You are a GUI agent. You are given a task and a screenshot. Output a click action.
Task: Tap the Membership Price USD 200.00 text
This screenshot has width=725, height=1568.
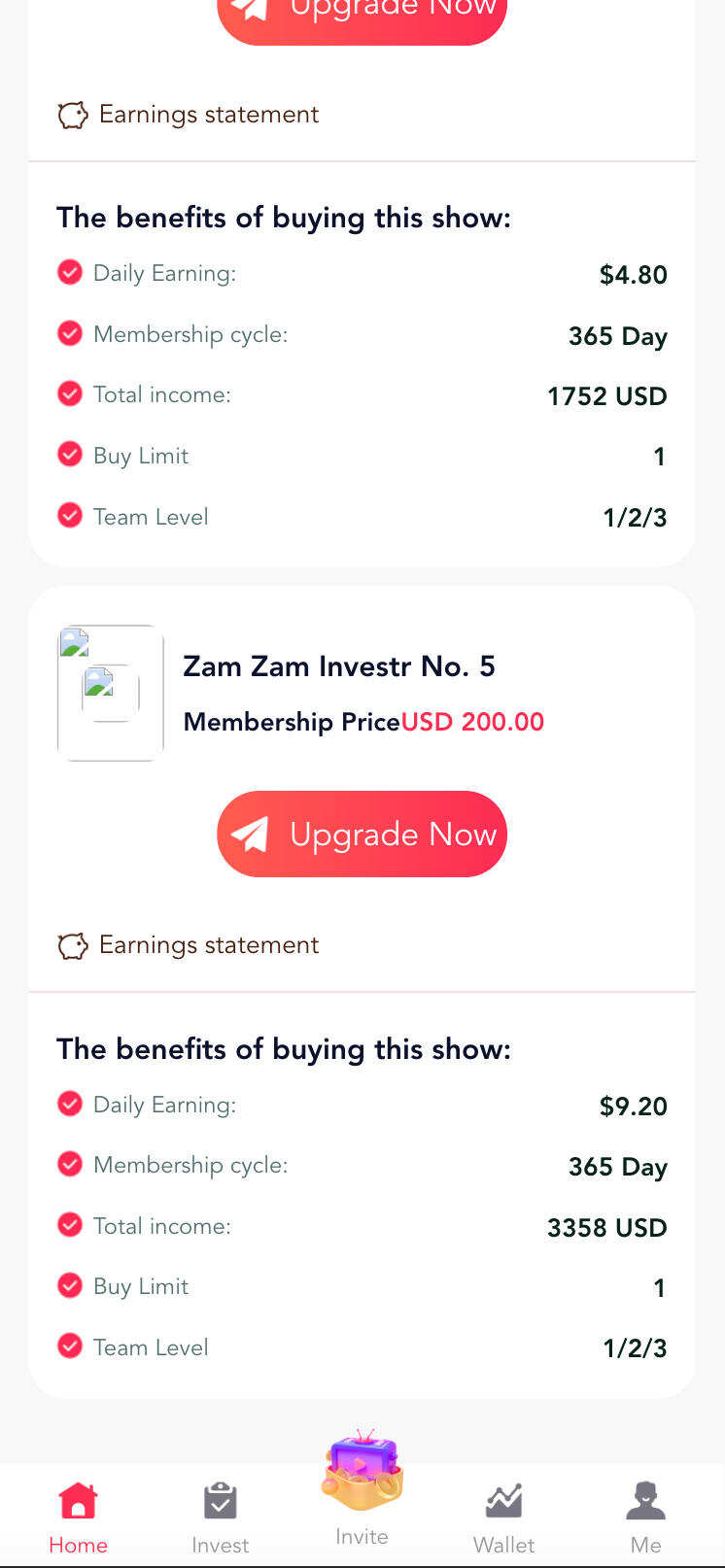tap(363, 722)
